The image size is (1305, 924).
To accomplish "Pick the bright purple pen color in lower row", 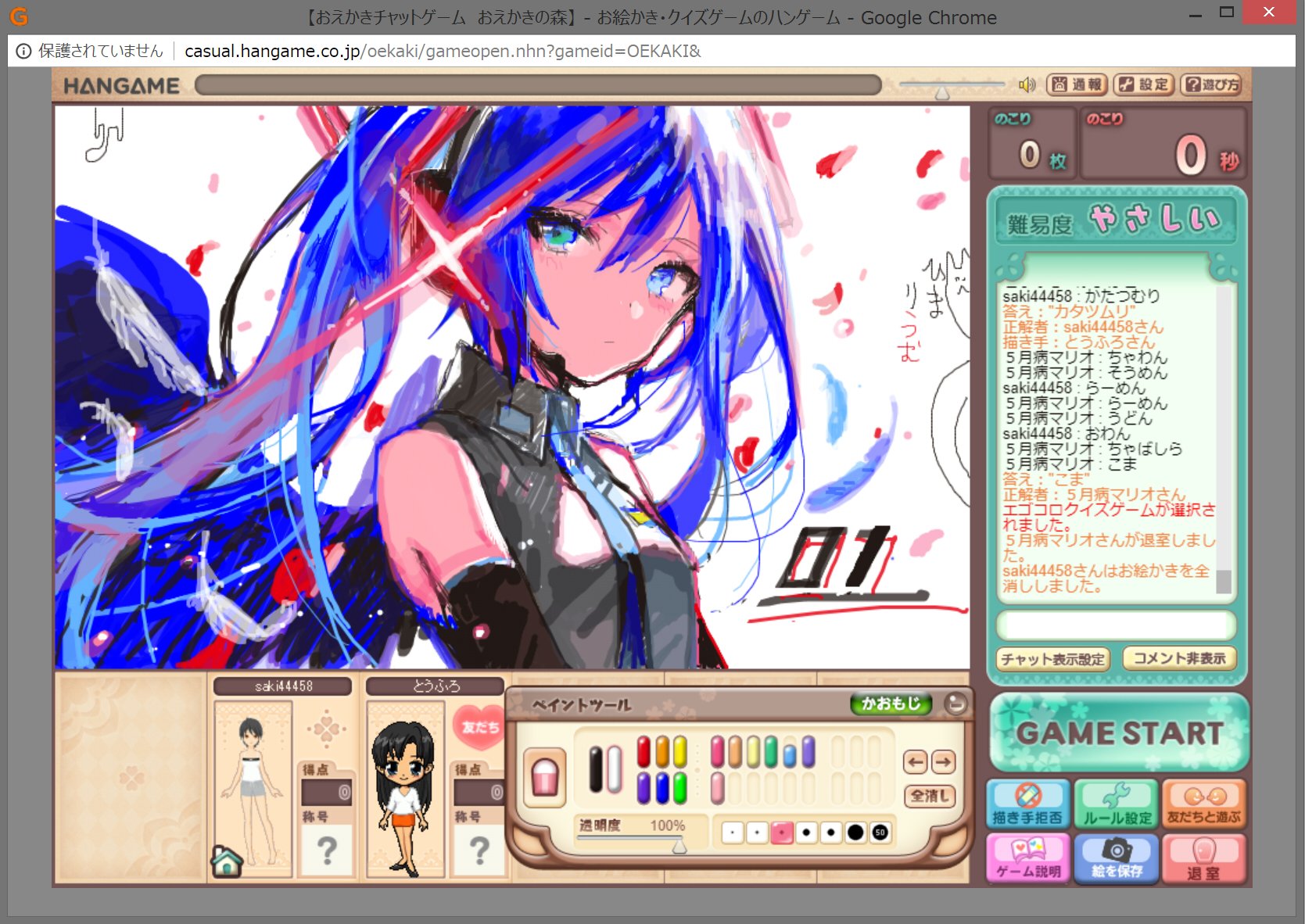I will pyautogui.click(x=644, y=788).
